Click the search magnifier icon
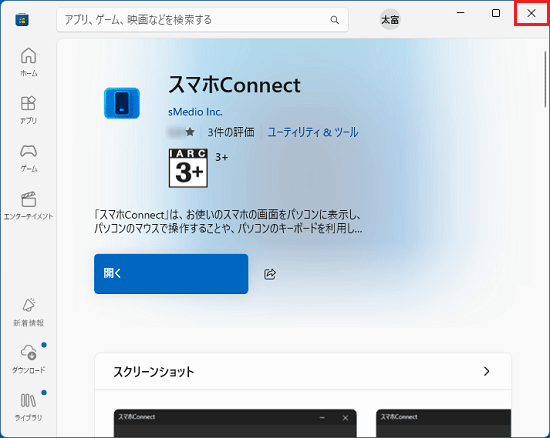The image size is (550, 438). click(x=335, y=20)
